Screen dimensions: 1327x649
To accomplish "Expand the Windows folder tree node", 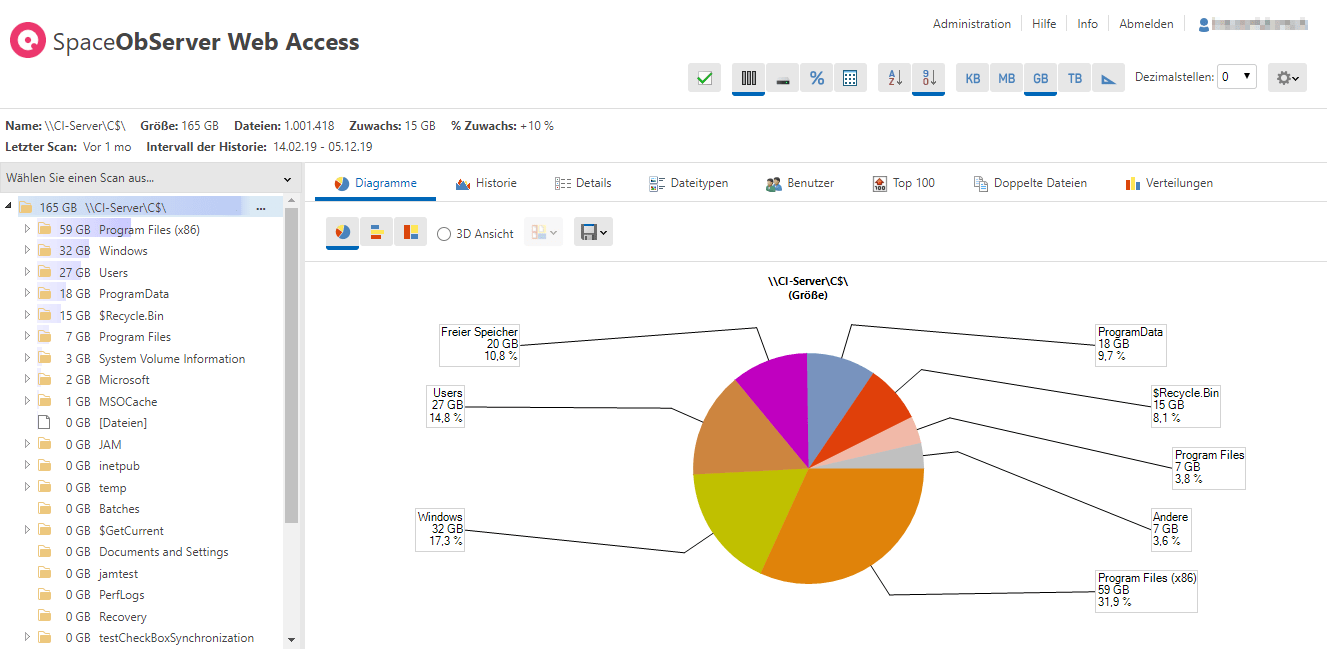I will 27,251.
